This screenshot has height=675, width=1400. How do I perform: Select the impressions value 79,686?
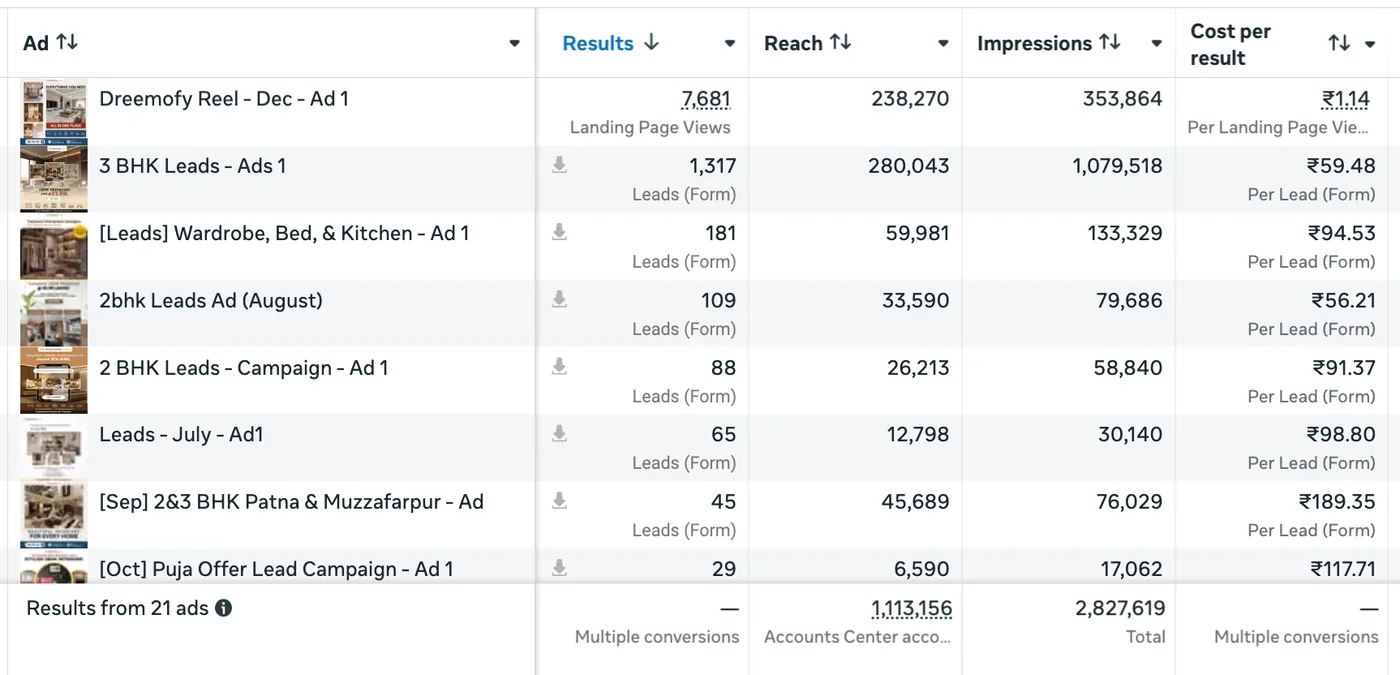(x=1129, y=300)
